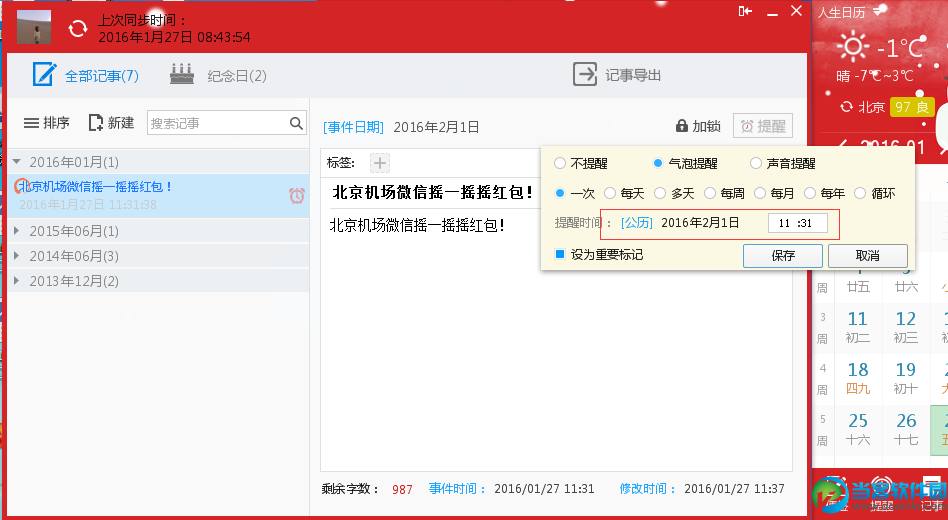
Task: Click the sync refresh icon
Action: pyautogui.click(x=77, y=28)
